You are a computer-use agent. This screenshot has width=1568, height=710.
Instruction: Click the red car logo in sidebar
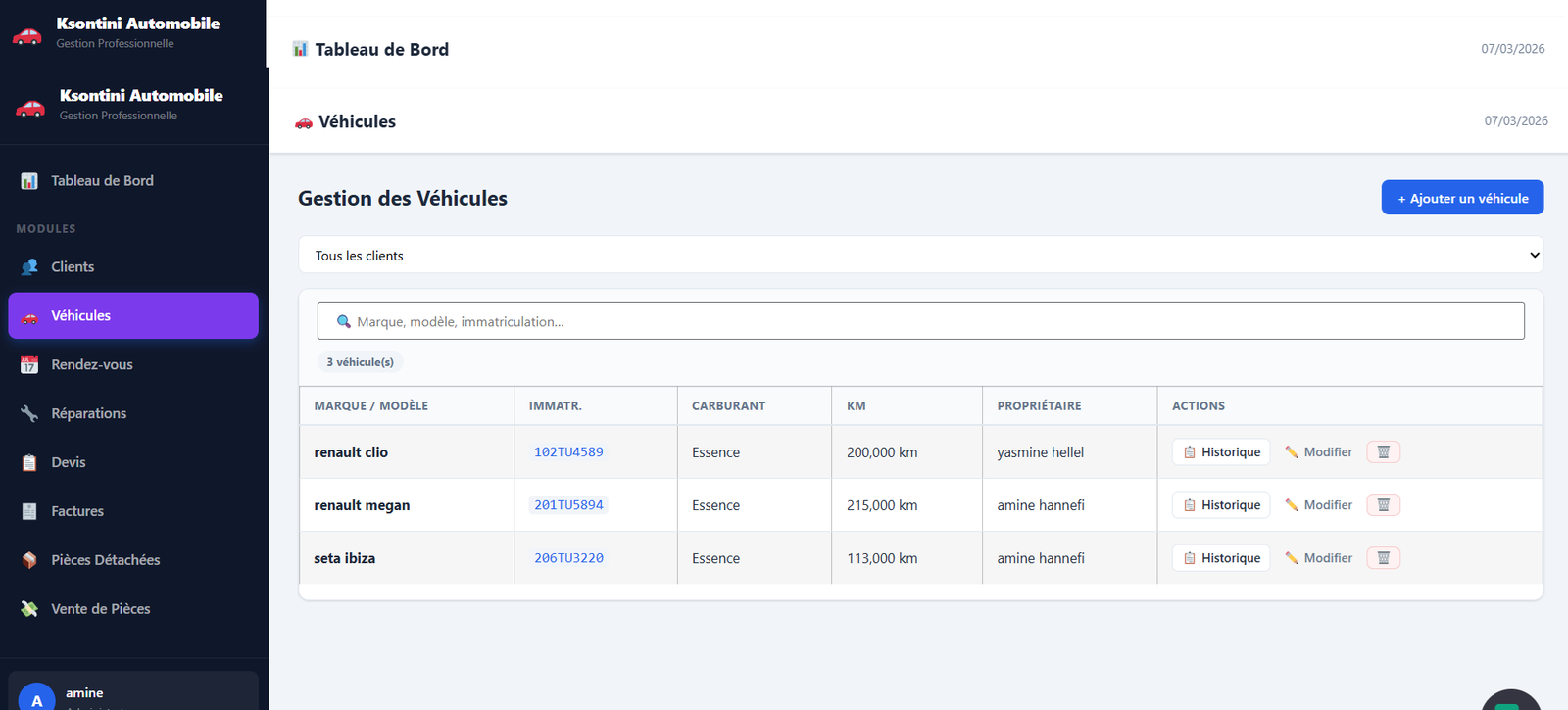pyautogui.click(x=30, y=107)
